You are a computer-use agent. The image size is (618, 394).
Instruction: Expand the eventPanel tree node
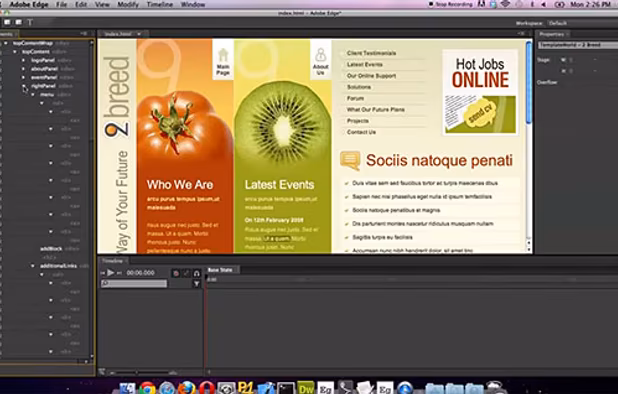pos(24,78)
